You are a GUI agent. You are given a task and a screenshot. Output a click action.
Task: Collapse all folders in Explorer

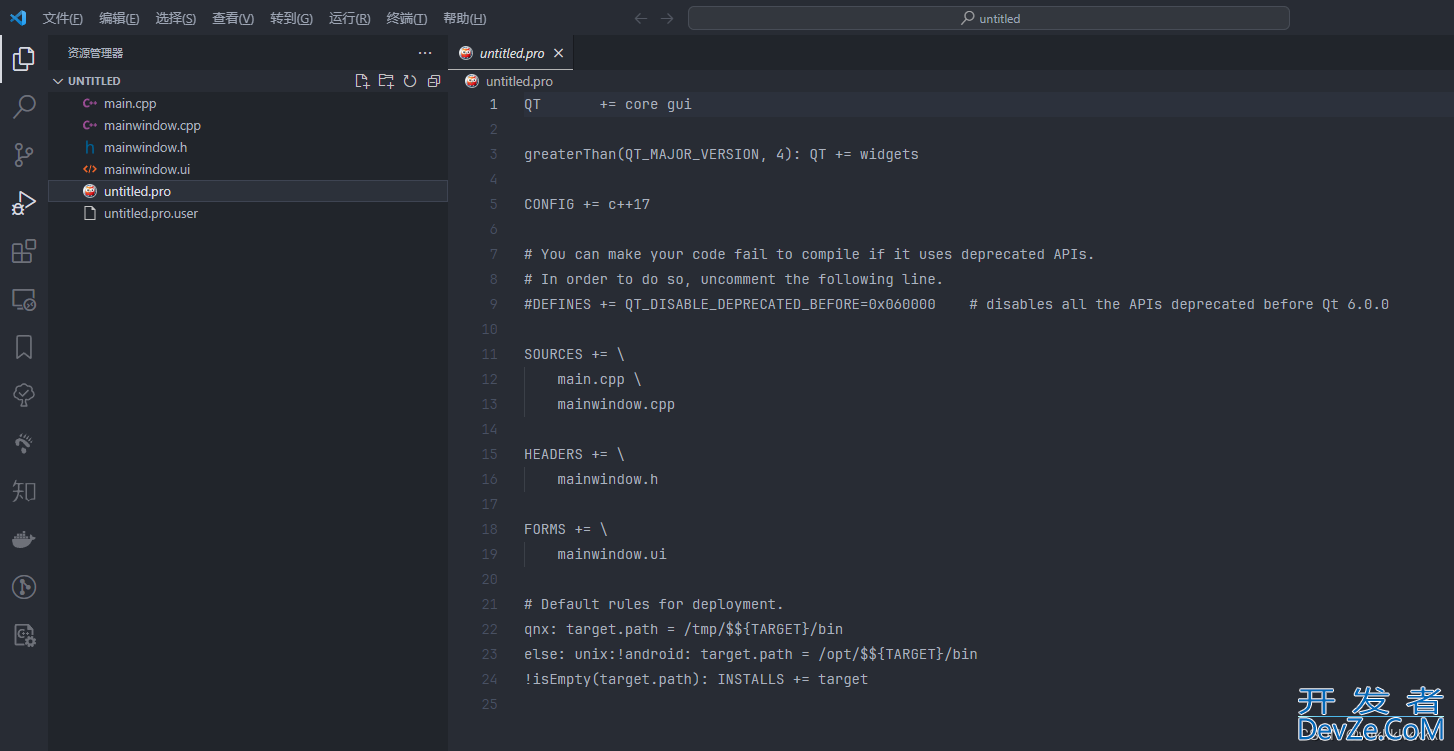tap(434, 81)
